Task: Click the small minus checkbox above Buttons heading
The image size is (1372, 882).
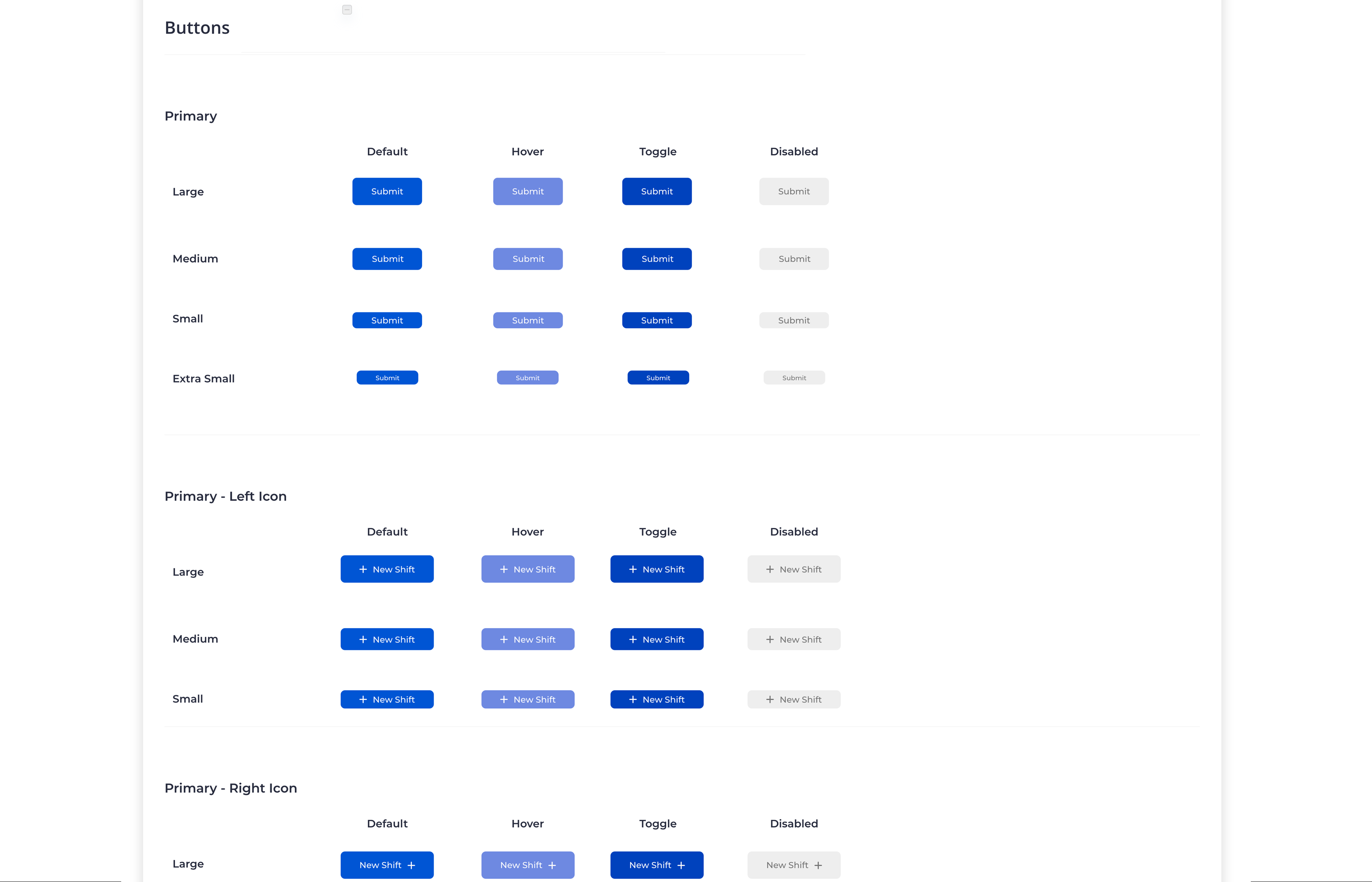Action: [347, 10]
